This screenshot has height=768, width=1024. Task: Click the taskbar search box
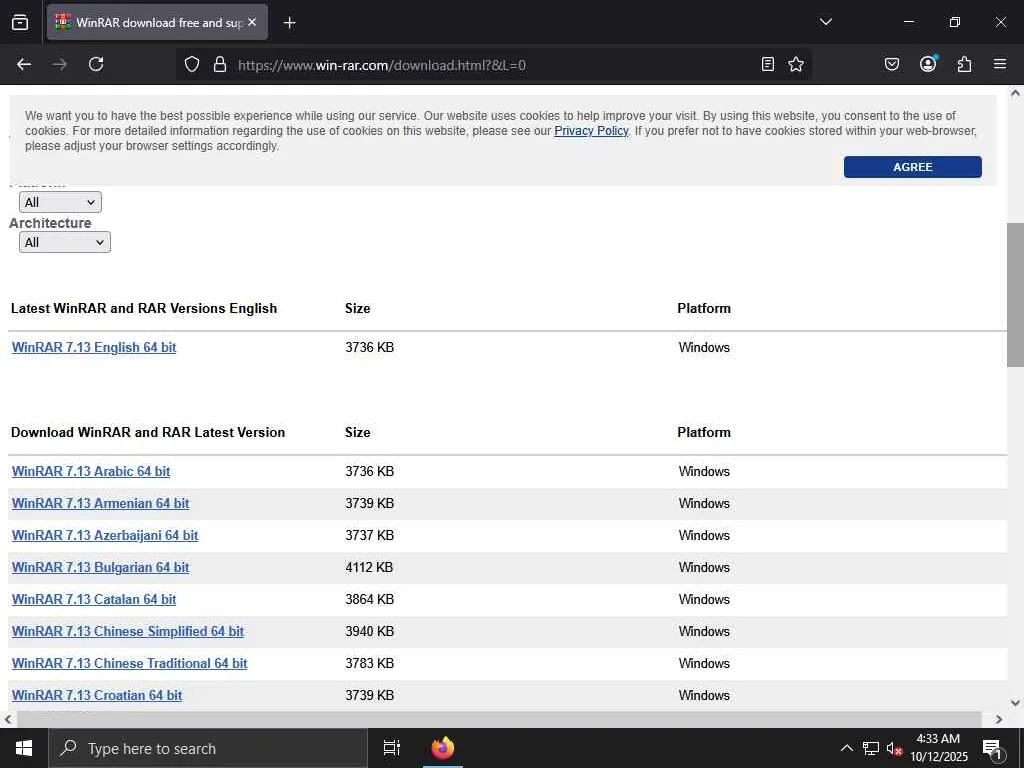208,748
